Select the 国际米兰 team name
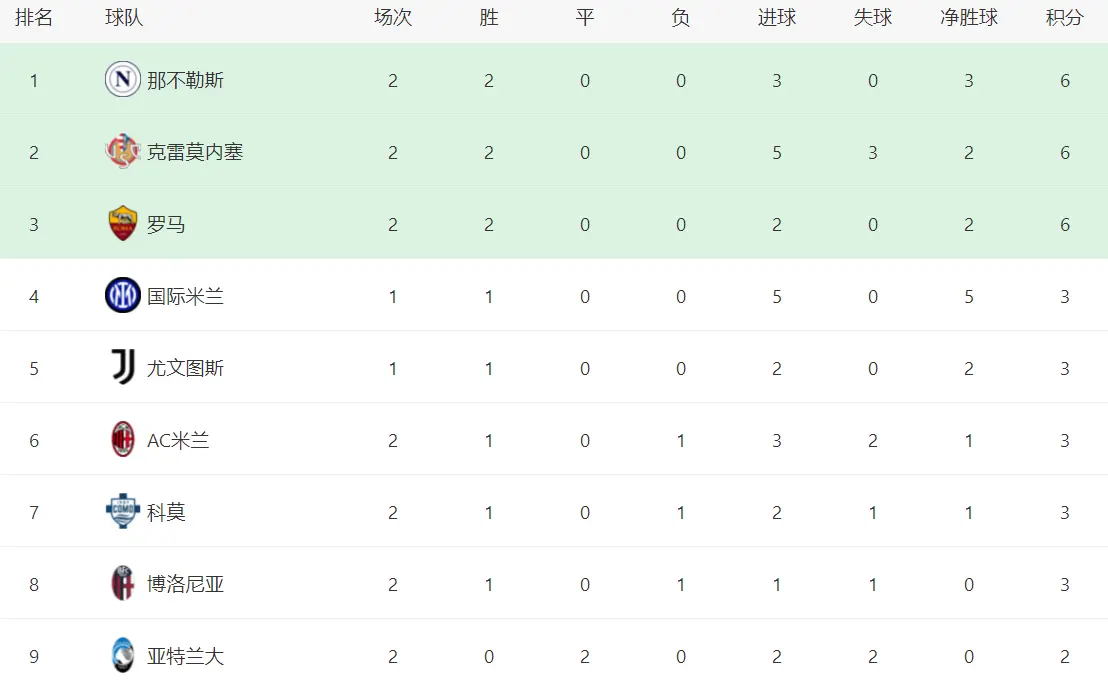1108x686 pixels. pos(185,296)
